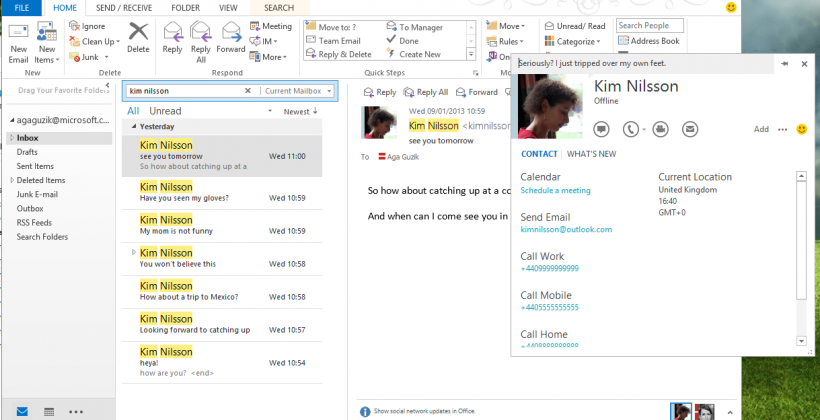Open the heya! email
Viewport: 820px width, 420px height.
click(222, 362)
